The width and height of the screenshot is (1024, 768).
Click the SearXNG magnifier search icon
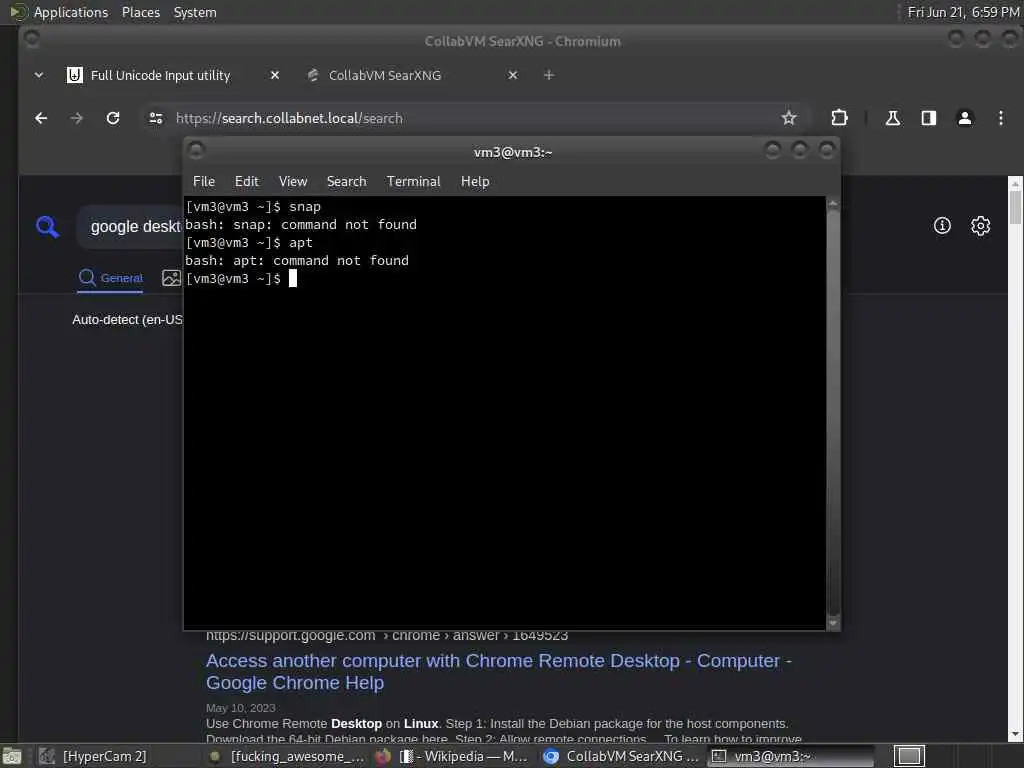click(x=48, y=227)
